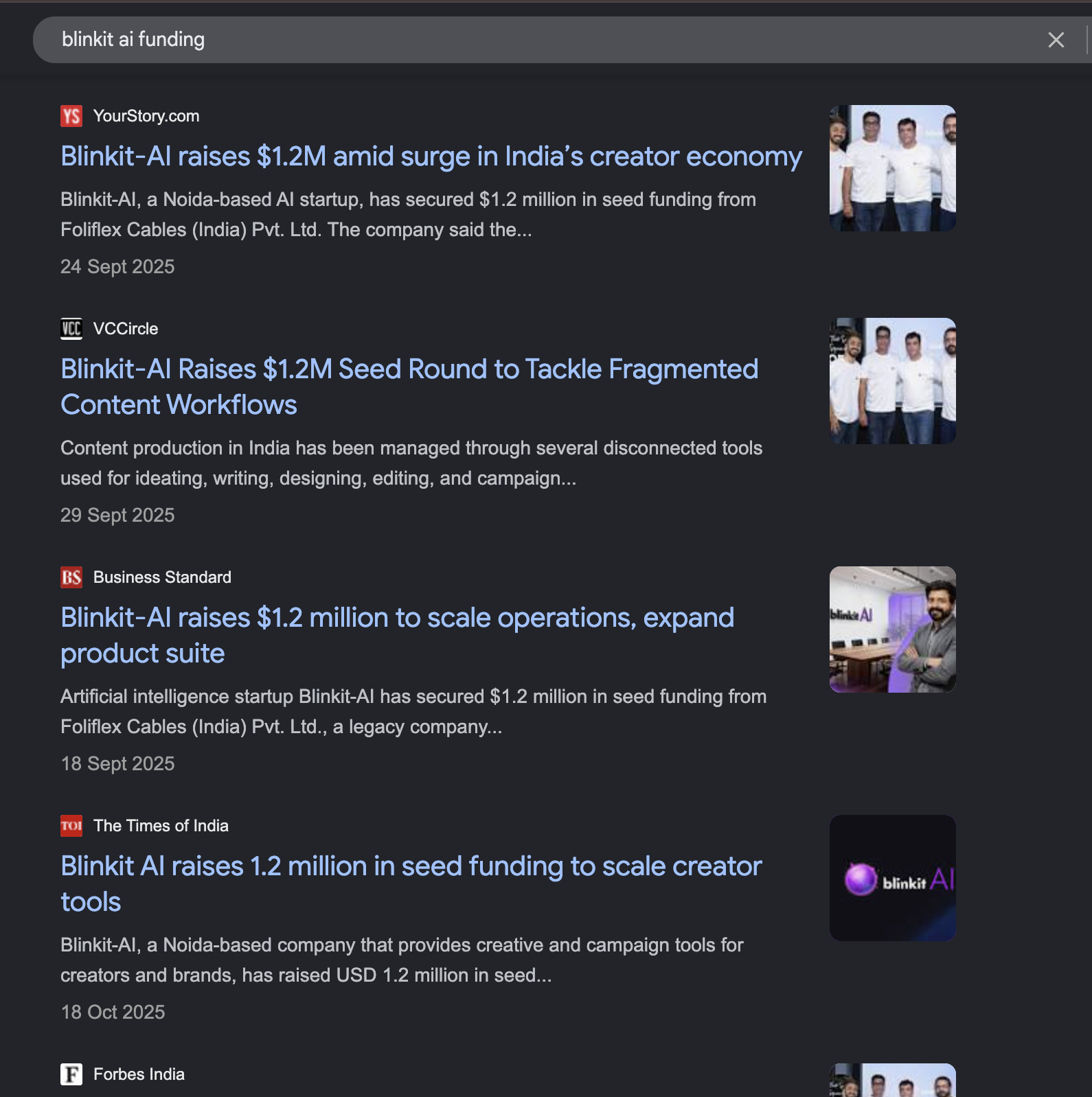Open the Business Standard article thumbnail
The image size is (1092, 1097).
pos(893,630)
